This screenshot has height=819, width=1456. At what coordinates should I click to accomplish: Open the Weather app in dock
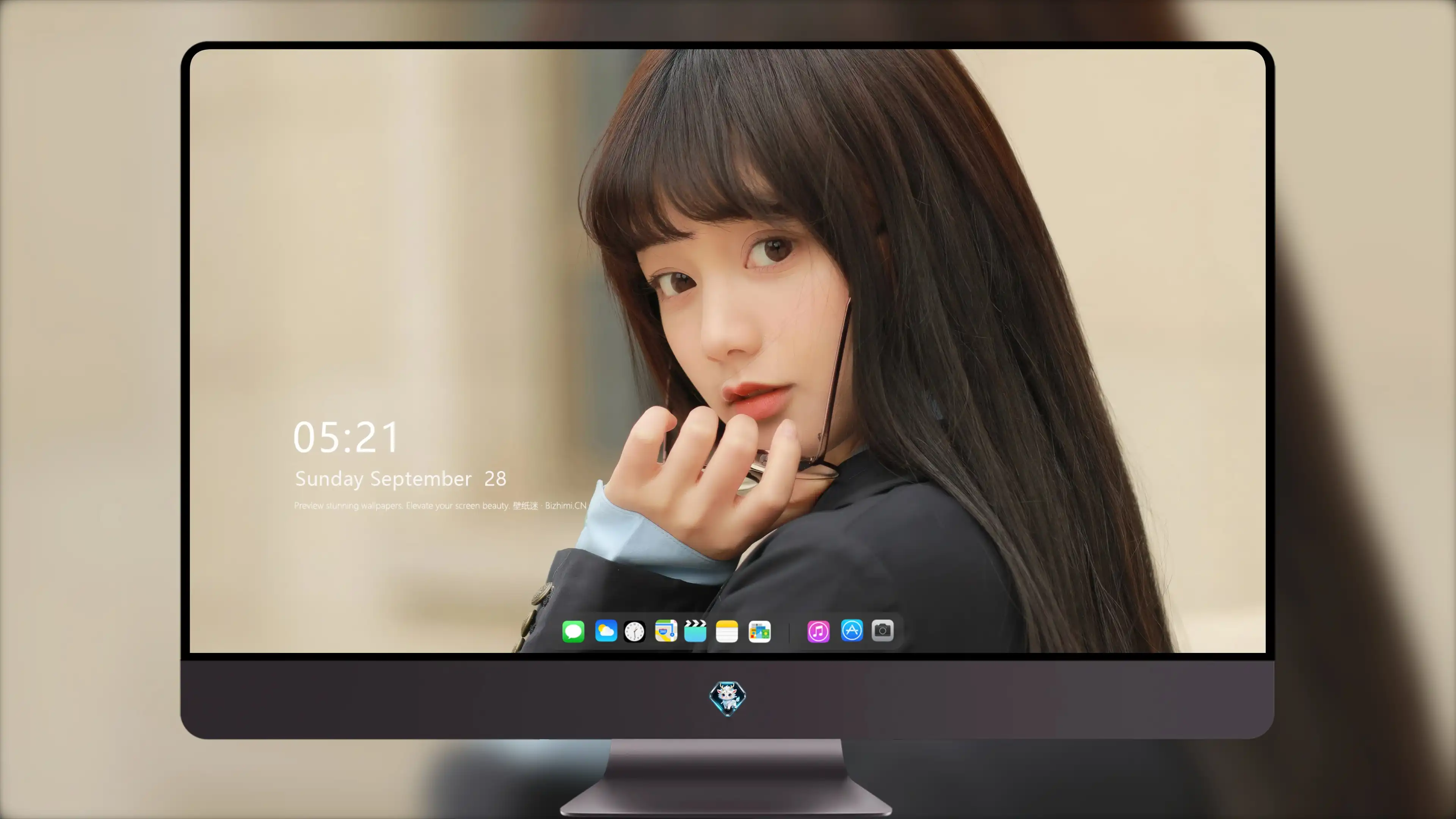click(x=606, y=631)
